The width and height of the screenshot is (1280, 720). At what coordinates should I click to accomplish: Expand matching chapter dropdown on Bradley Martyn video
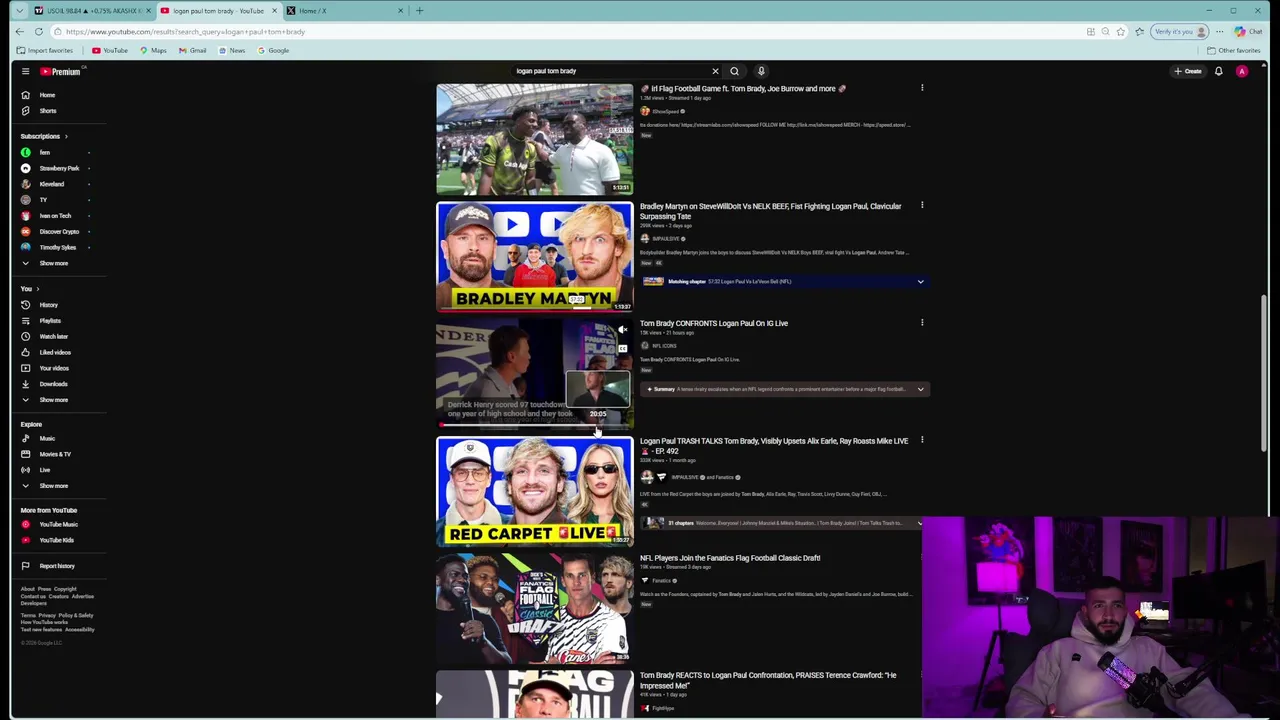point(920,282)
